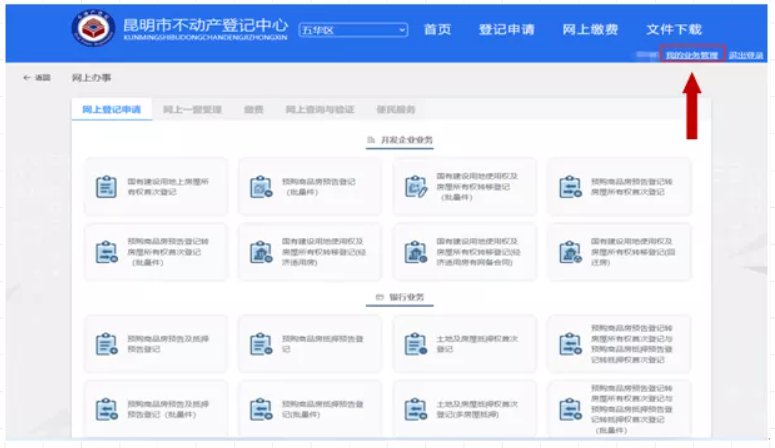Click icon of 预购商品房预告登记（批量件） card

click(x=261, y=187)
